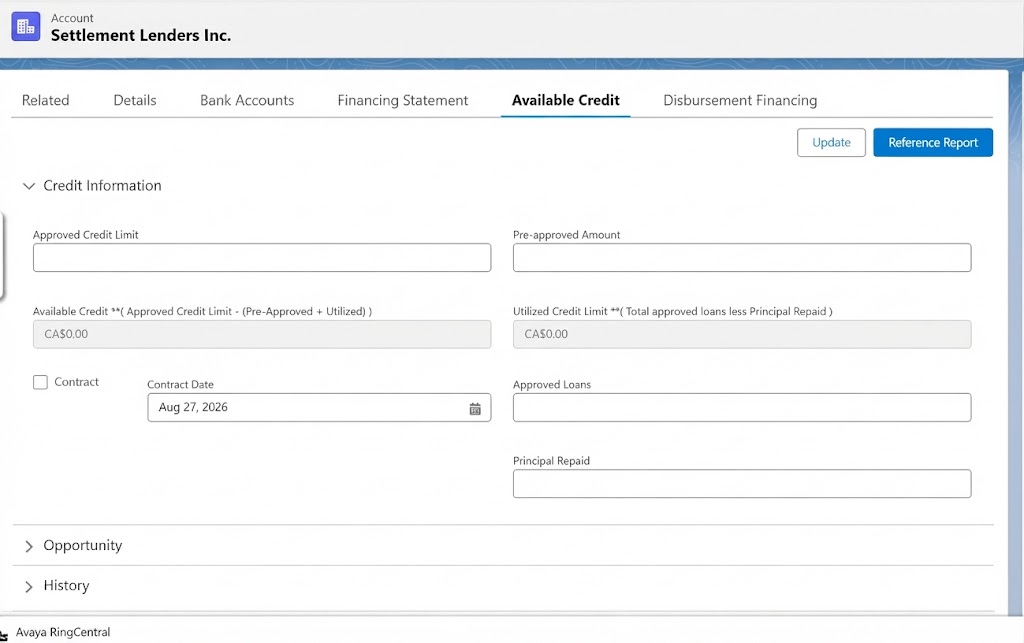The height and width of the screenshot is (643, 1024).
Task: Click the Opportunity section title
Action: tap(83, 546)
